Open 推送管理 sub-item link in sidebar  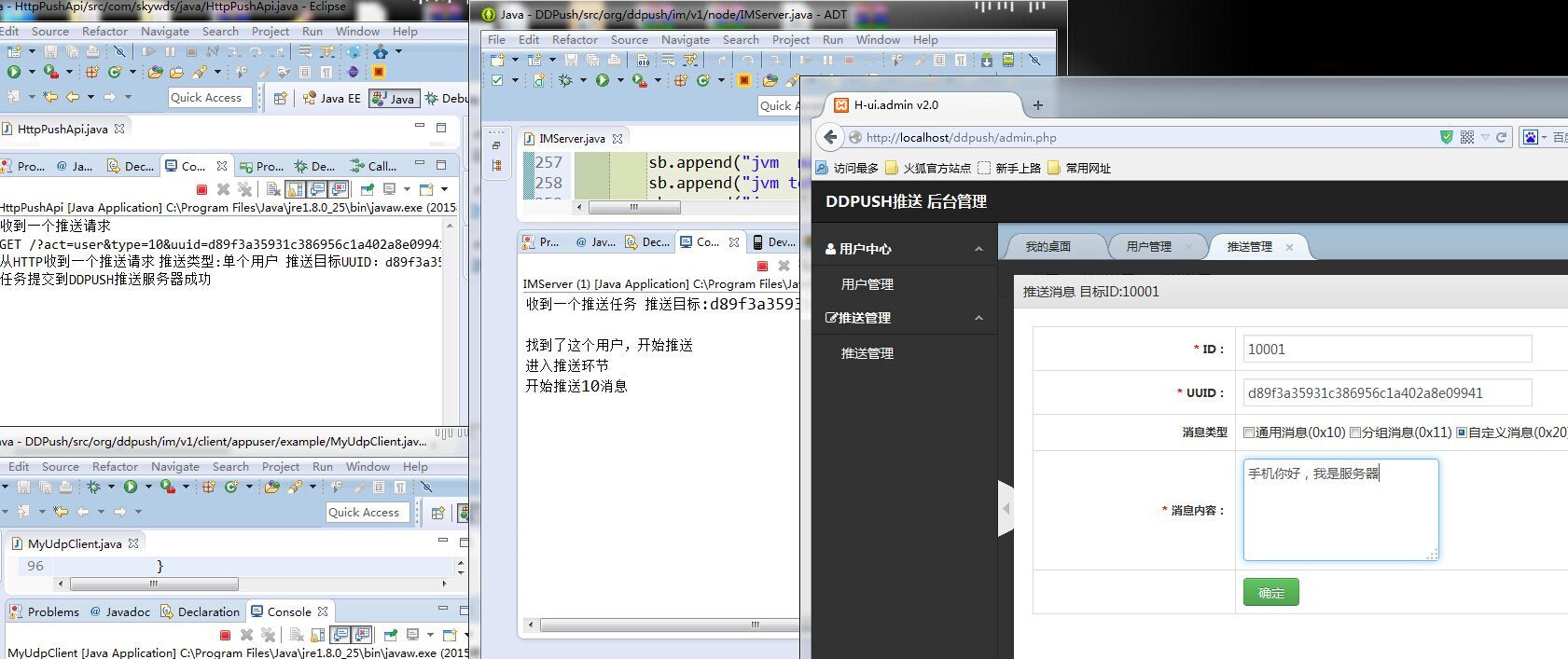click(867, 353)
